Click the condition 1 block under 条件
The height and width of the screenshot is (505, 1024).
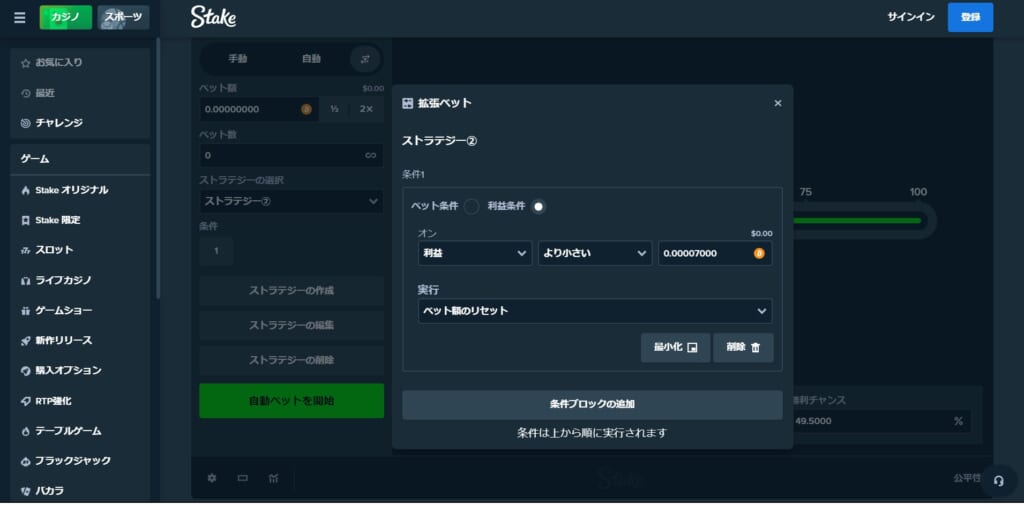point(216,251)
